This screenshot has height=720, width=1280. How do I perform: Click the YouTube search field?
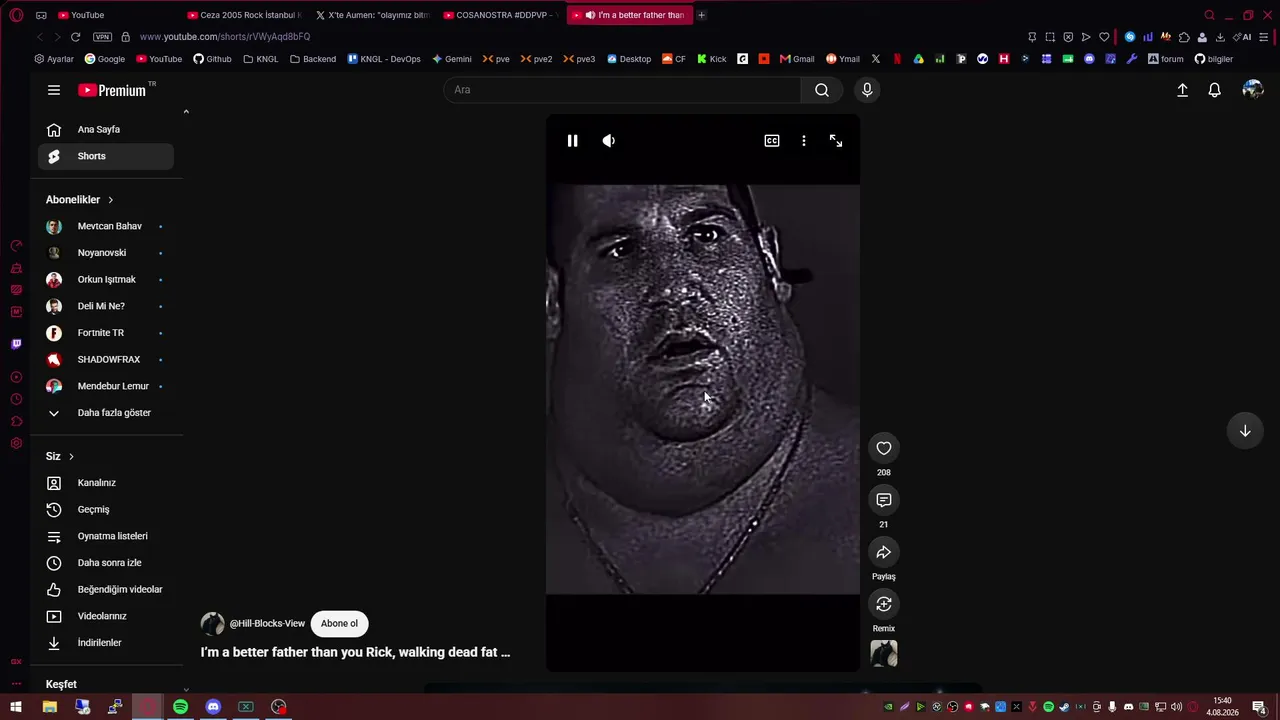pyautogui.click(x=622, y=90)
